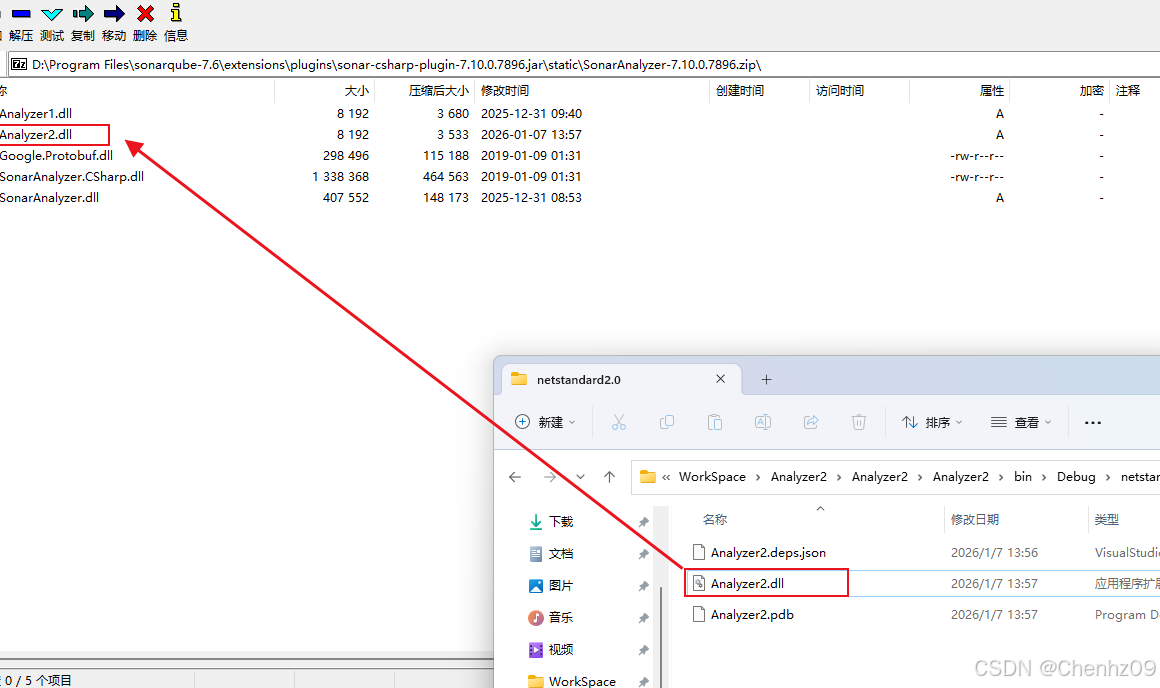Click the 创建时间 column header

740,91
